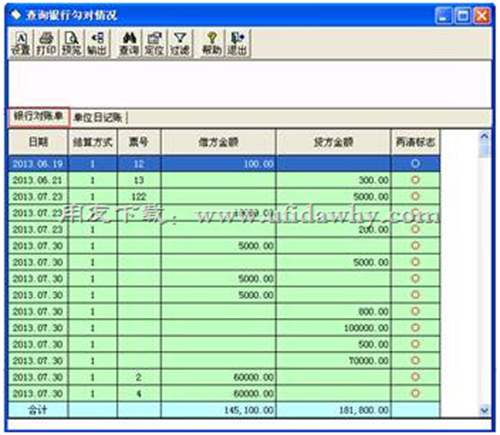
Task: Switch to the 银行对账单 tab
Action: coord(38,117)
